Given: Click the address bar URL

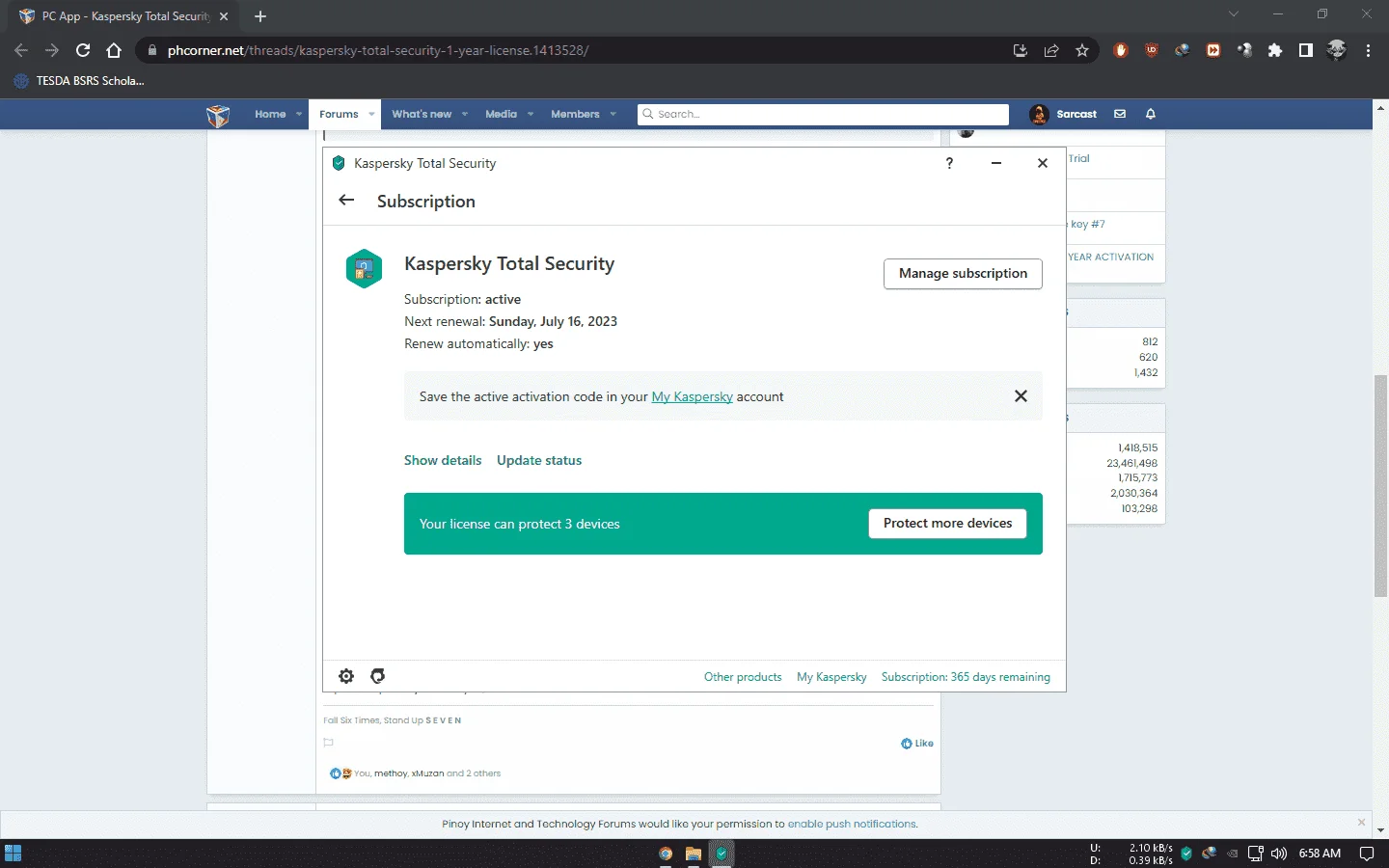Looking at the screenshot, I should 377,50.
